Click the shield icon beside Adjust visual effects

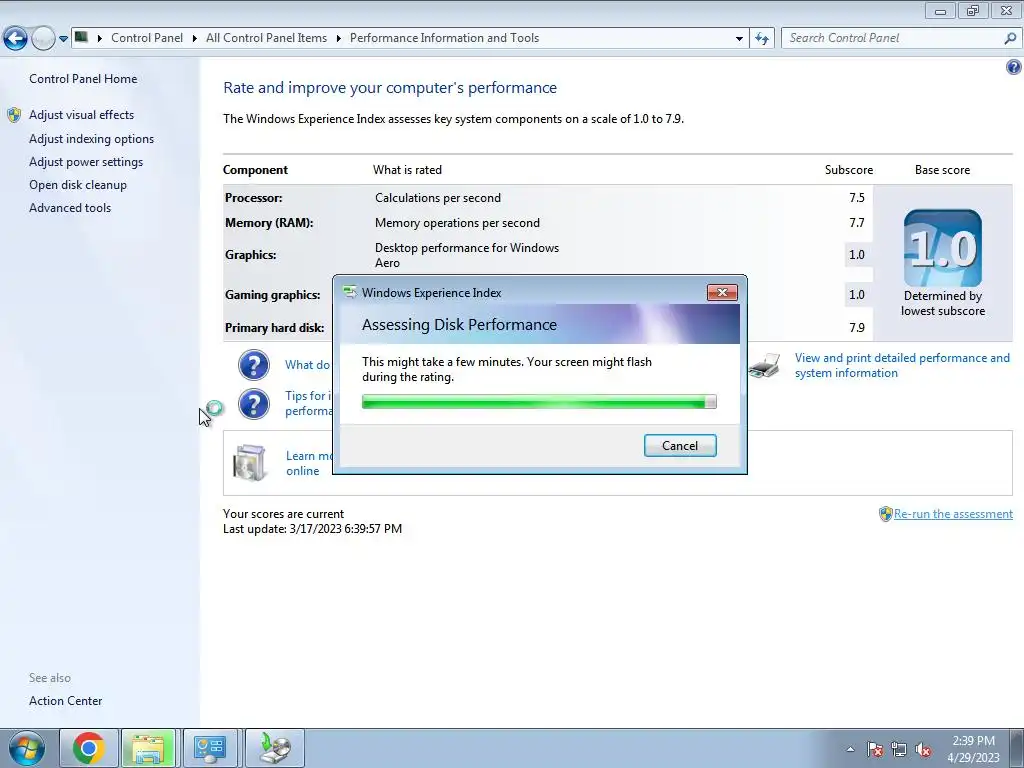point(14,115)
